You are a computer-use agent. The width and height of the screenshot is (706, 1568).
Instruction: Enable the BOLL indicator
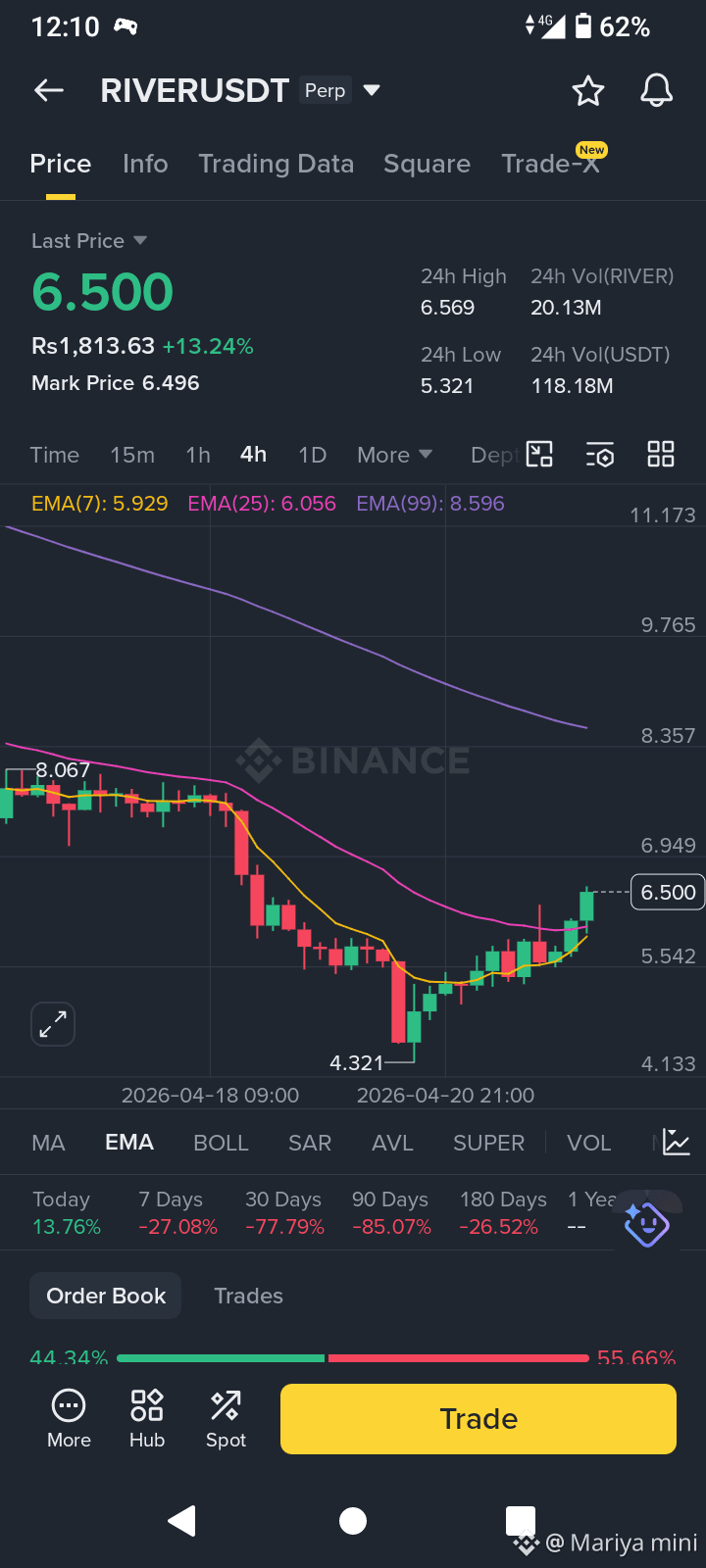pyautogui.click(x=221, y=1143)
